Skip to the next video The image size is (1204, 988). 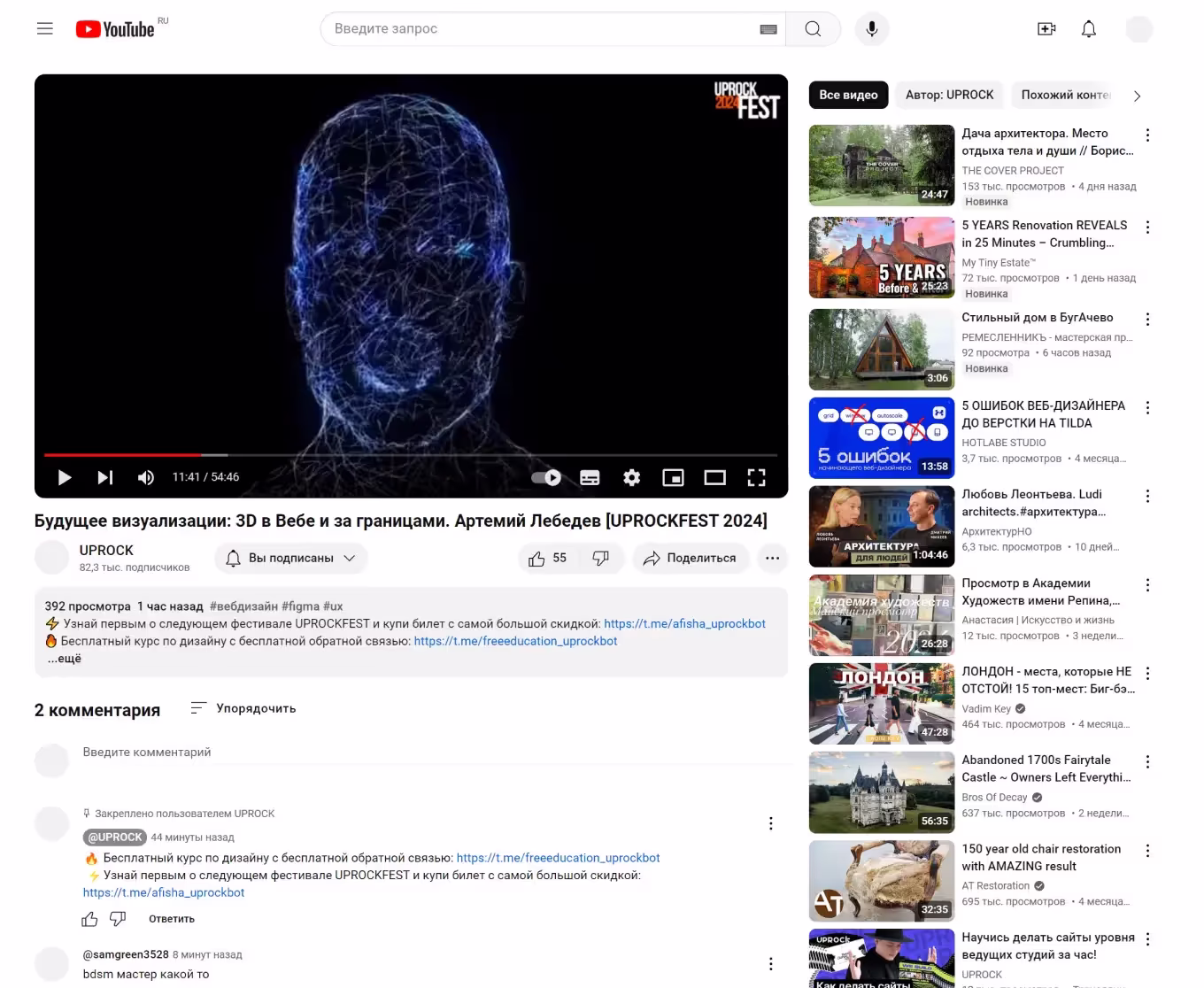click(x=105, y=478)
